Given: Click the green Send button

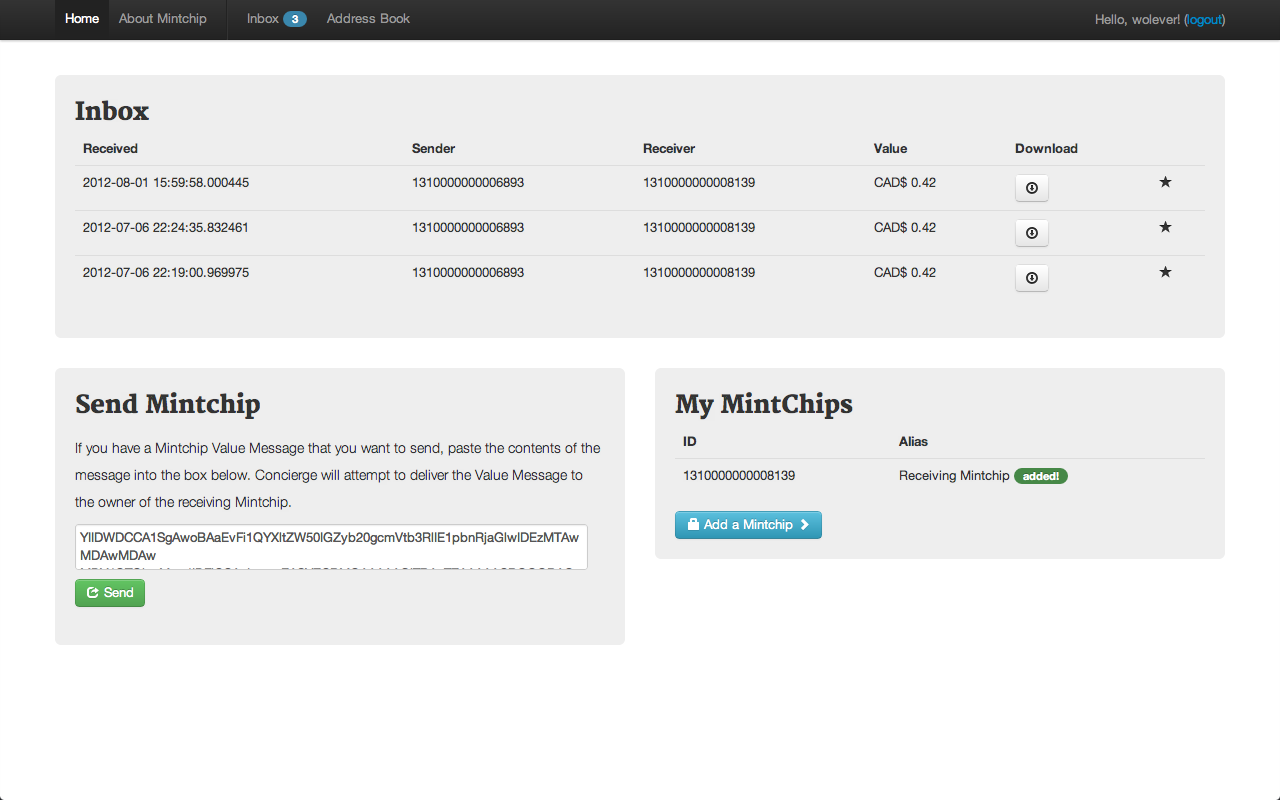Looking at the screenshot, I should [x=110, y=593].
